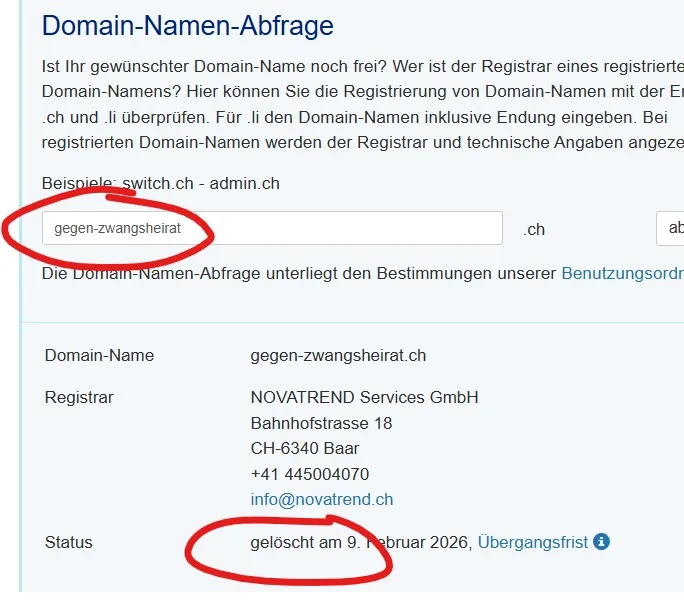Click the Domain-Name row label
The height and width of the screenshot is (600, 684).
tap(99, 355)
